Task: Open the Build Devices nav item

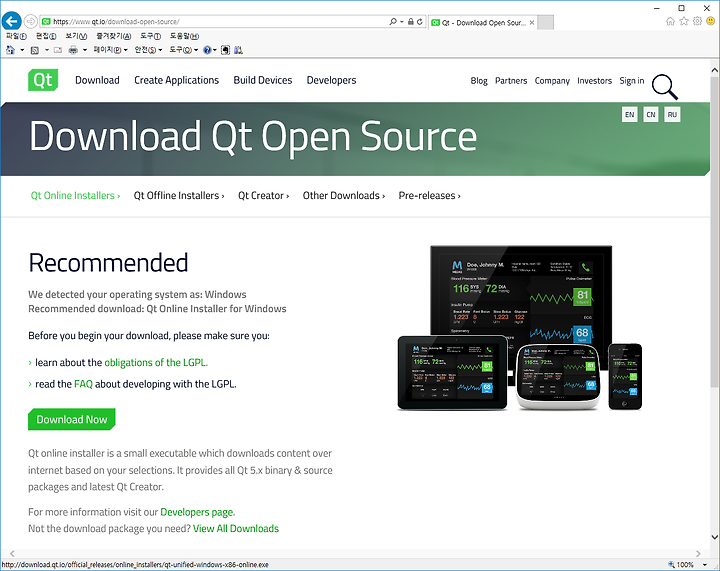Action: (x=263, y=80)
